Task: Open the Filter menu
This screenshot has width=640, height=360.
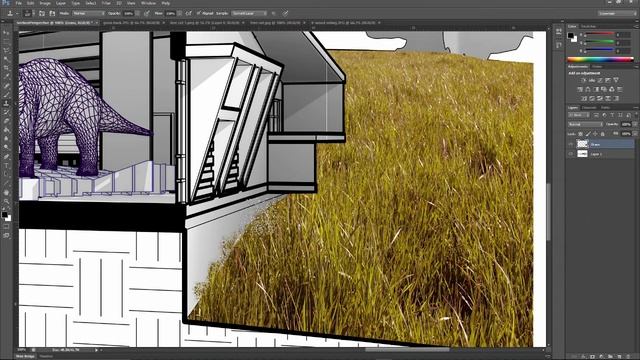Action: pyautogui.click(x=106, y=3)
